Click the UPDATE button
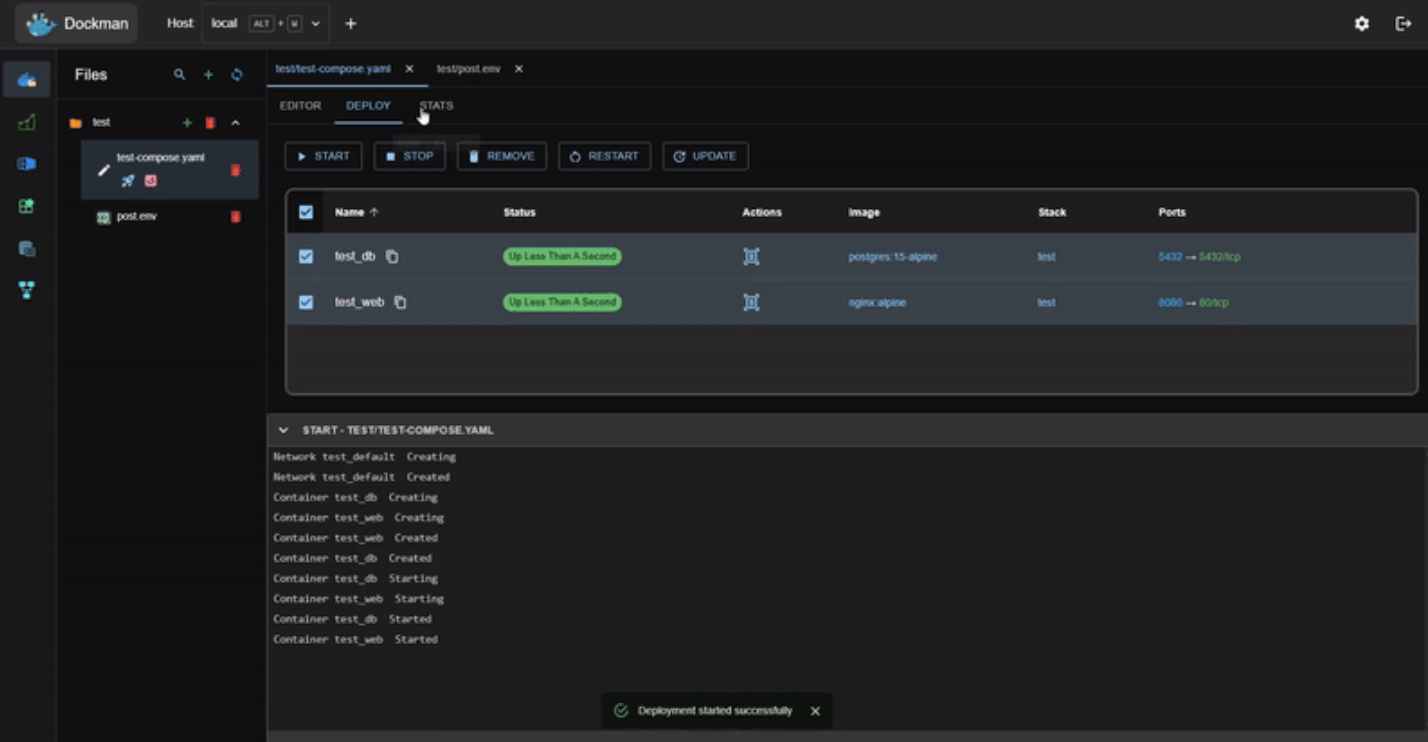This screenshot has height=742, width=1428. (705, 156)
